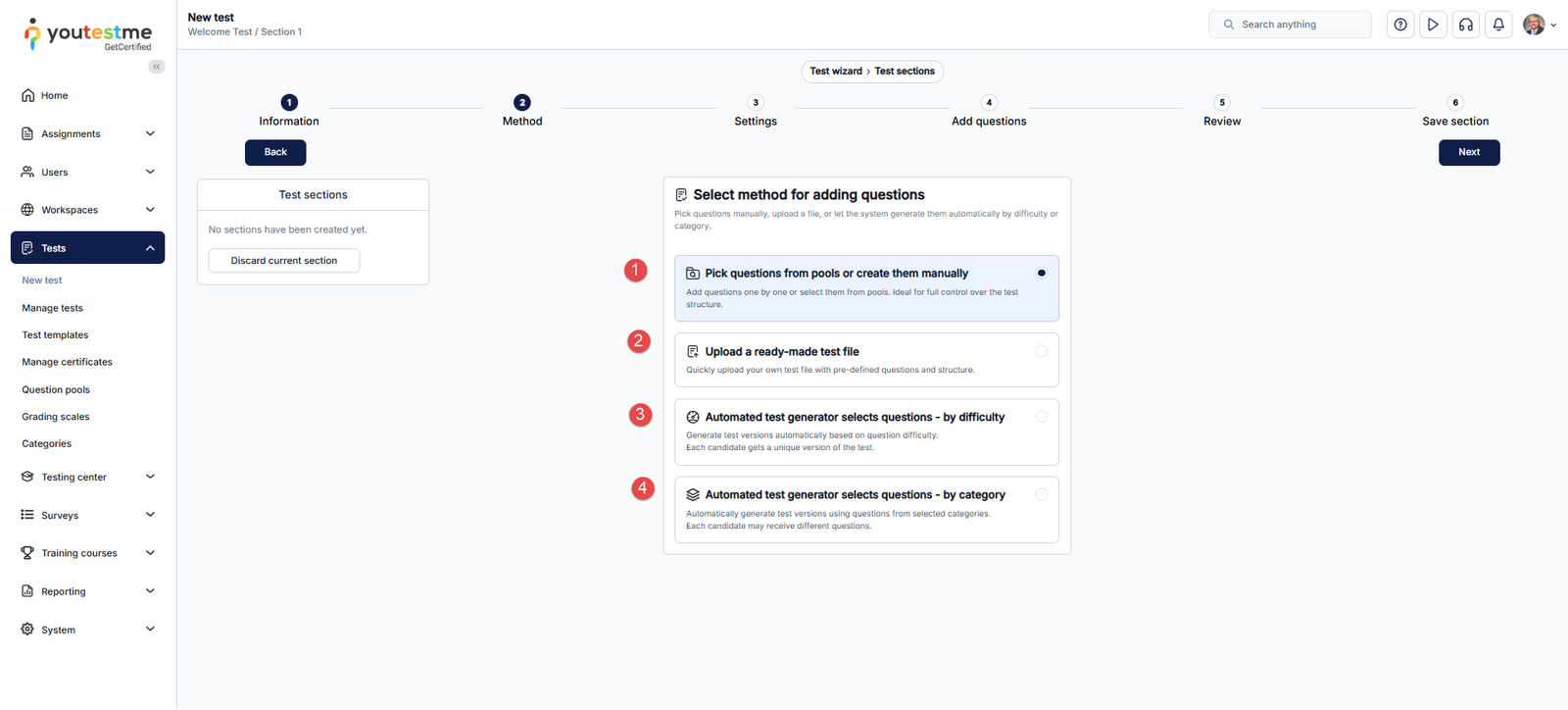This screenshot has height=710, width=1568.
Task: Open the play video tutorial icon
Action: click(x=1433, y=25)
